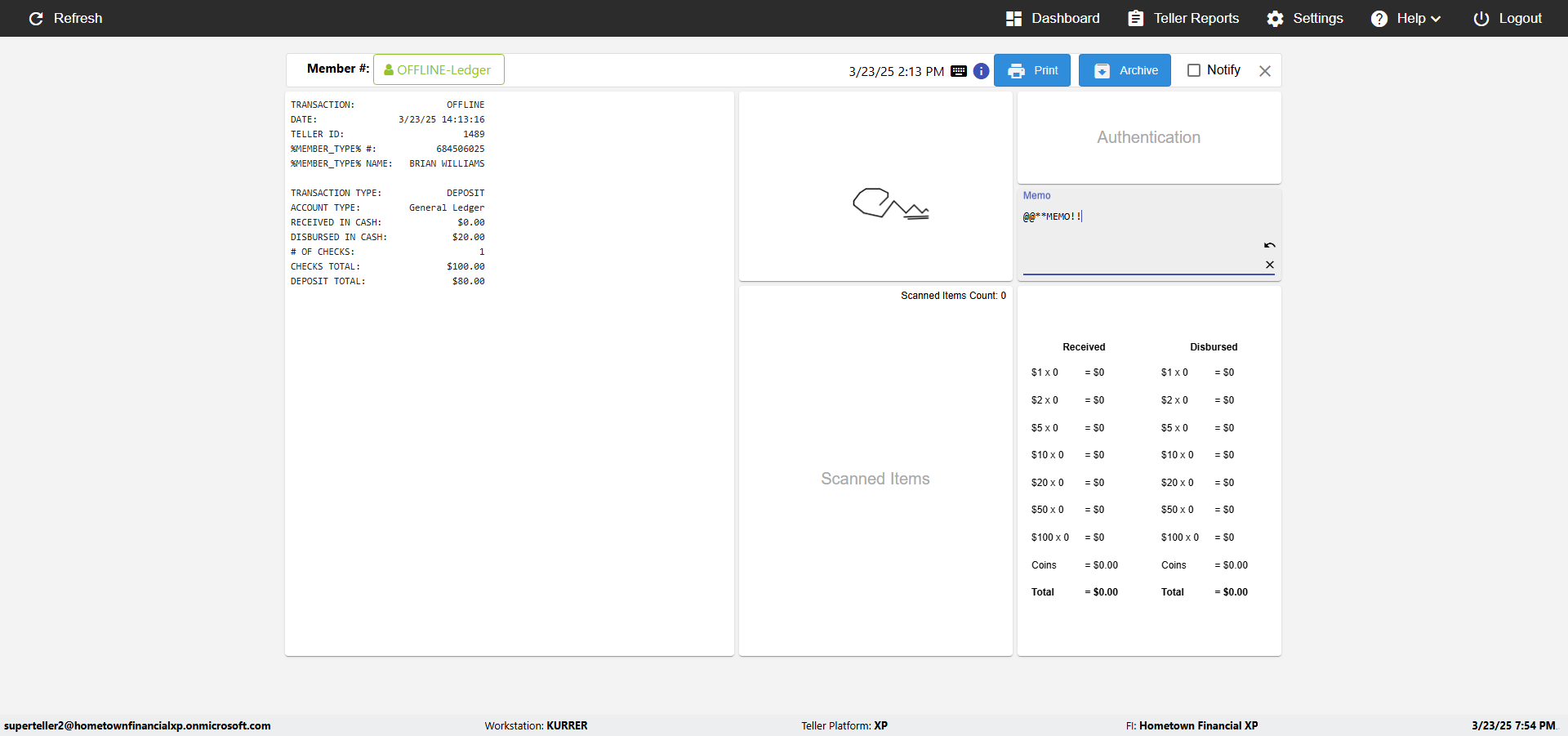
Task: Click the status bar clock 7:54 PM
Action: (x=1513, y=725)
